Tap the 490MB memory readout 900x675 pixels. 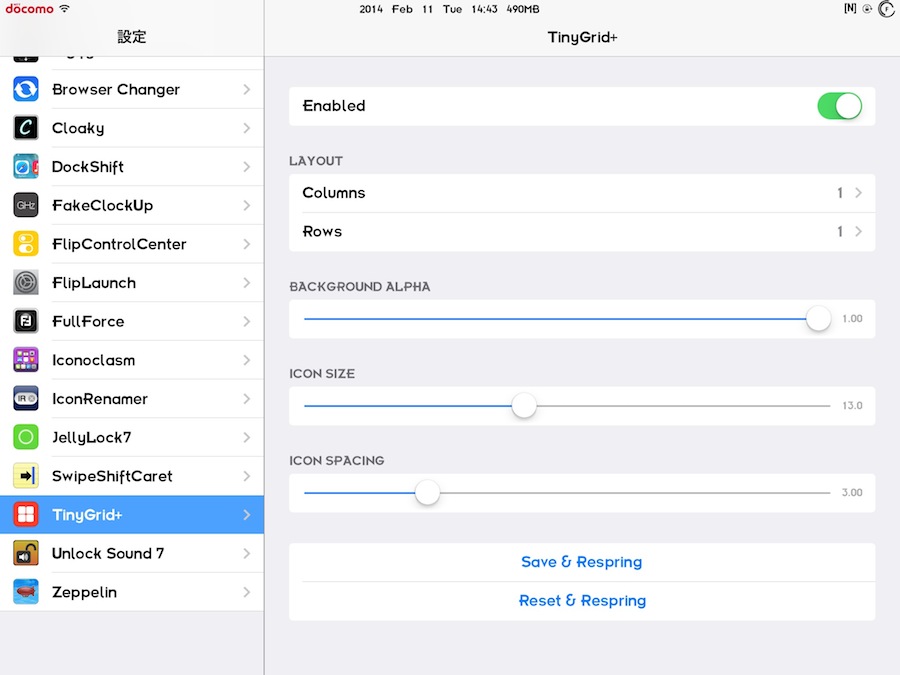click(523, 9)
